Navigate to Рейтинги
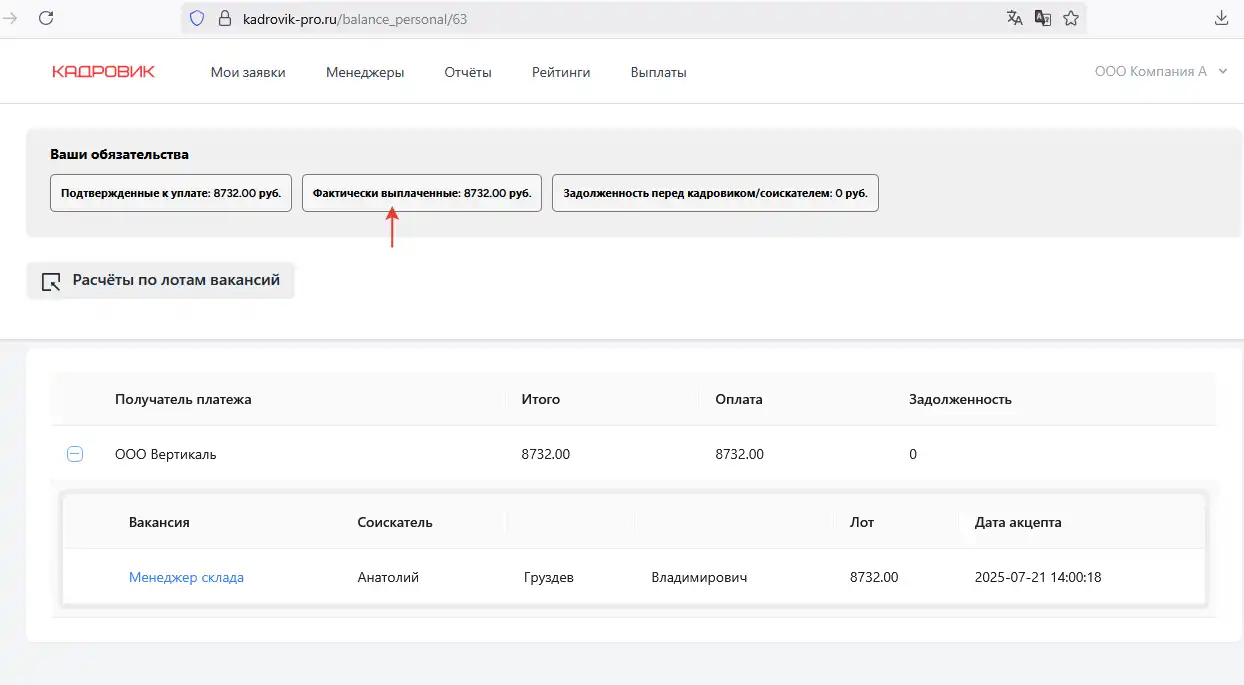The height and width of the screenshot is (685, 1244). pyautogui.click(x=561, y=72)
